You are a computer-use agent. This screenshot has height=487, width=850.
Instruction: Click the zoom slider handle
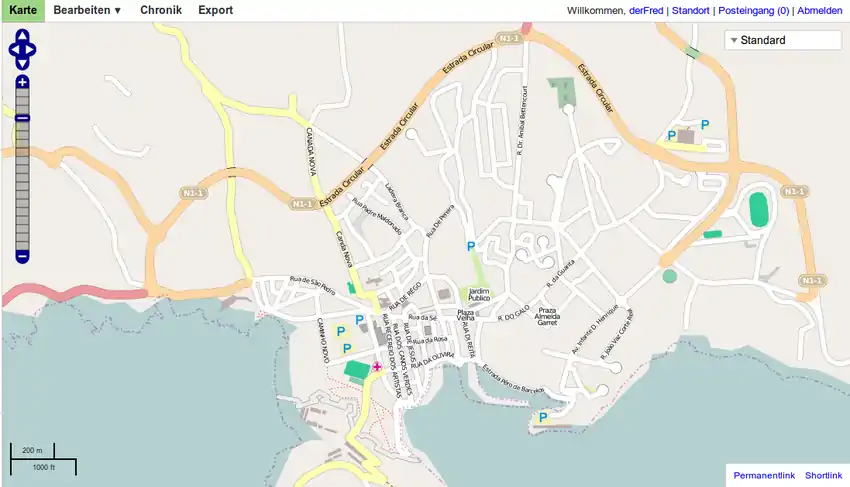click(22, 118)
